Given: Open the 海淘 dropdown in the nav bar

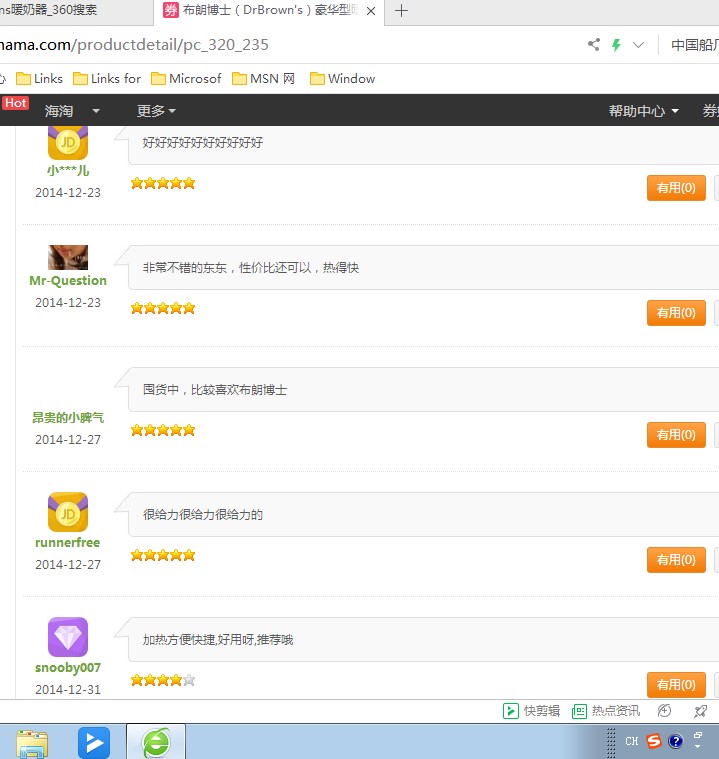Looking at the screenshot, I should pyautogui.click(x=72, y=111).
